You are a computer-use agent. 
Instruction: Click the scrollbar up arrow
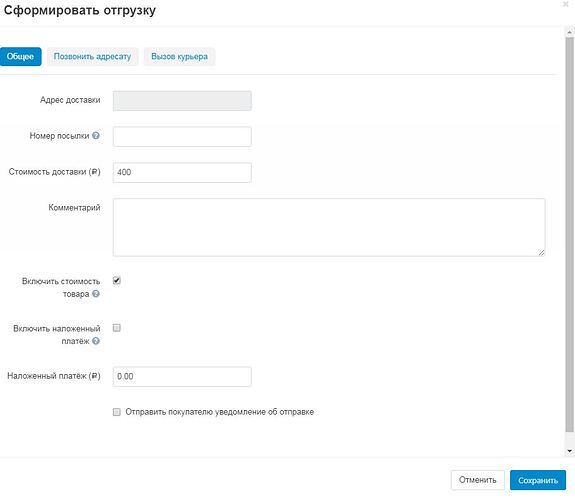[569, 32]
